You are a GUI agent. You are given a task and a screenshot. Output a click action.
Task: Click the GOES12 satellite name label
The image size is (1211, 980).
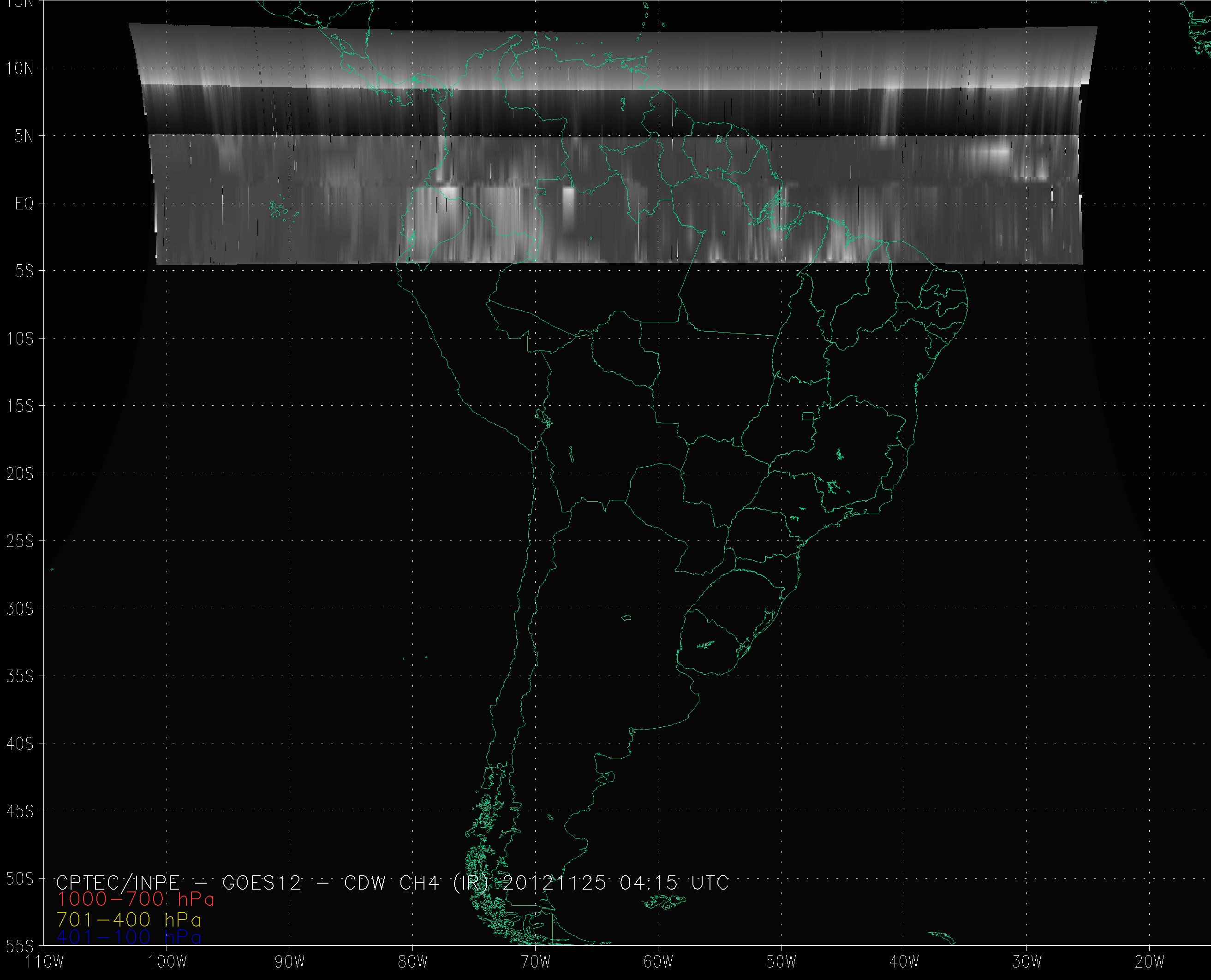(262, 882)
